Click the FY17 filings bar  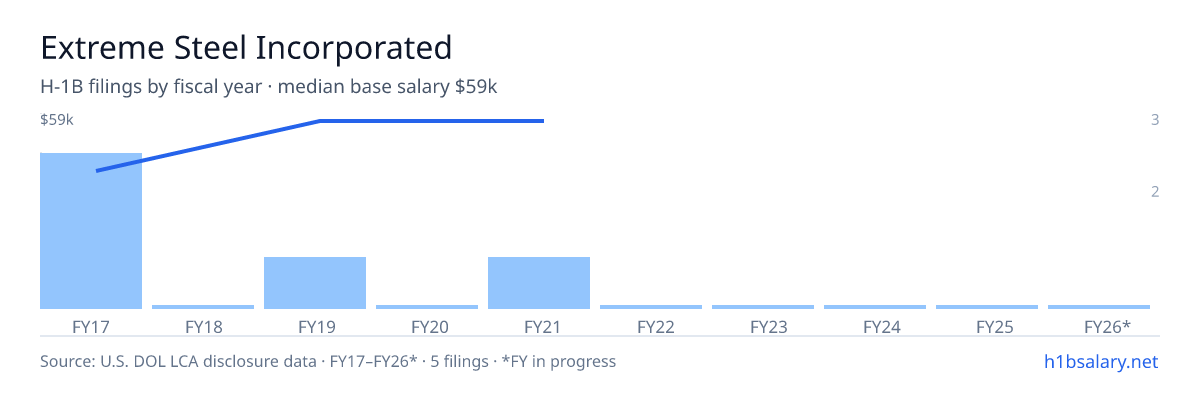[91, 231]
